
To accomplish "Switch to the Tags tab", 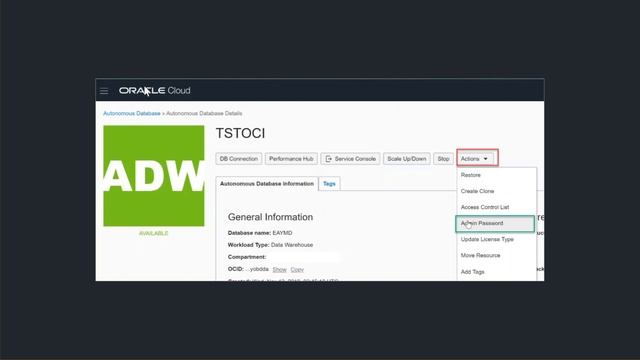I will tap(329, 184).
